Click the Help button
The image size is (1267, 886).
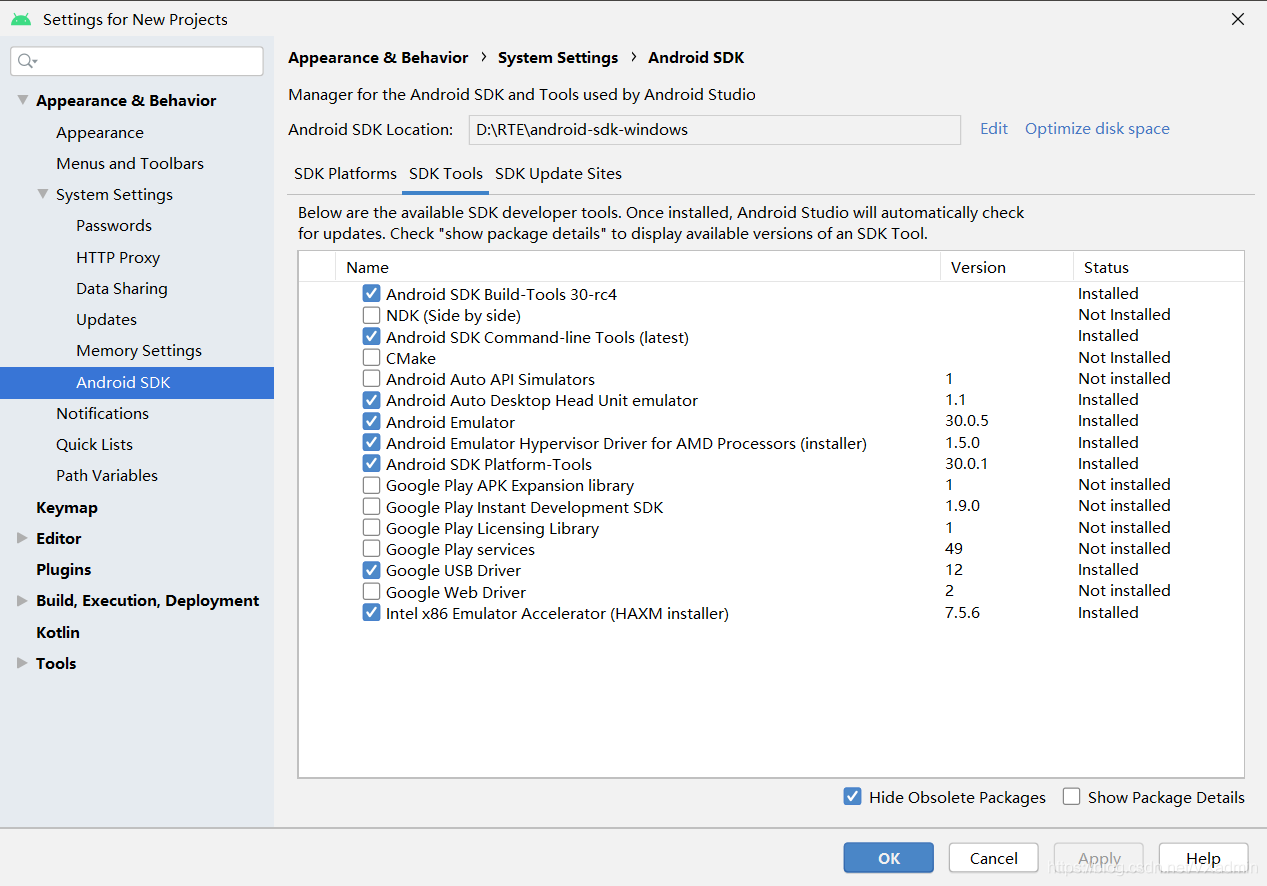1203,858
